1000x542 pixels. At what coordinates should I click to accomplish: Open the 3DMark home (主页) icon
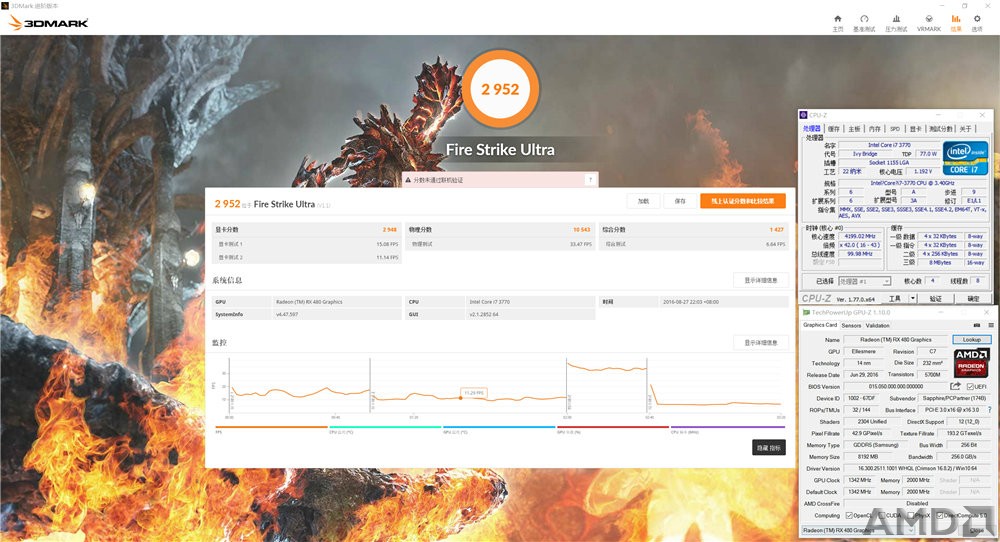838,19
